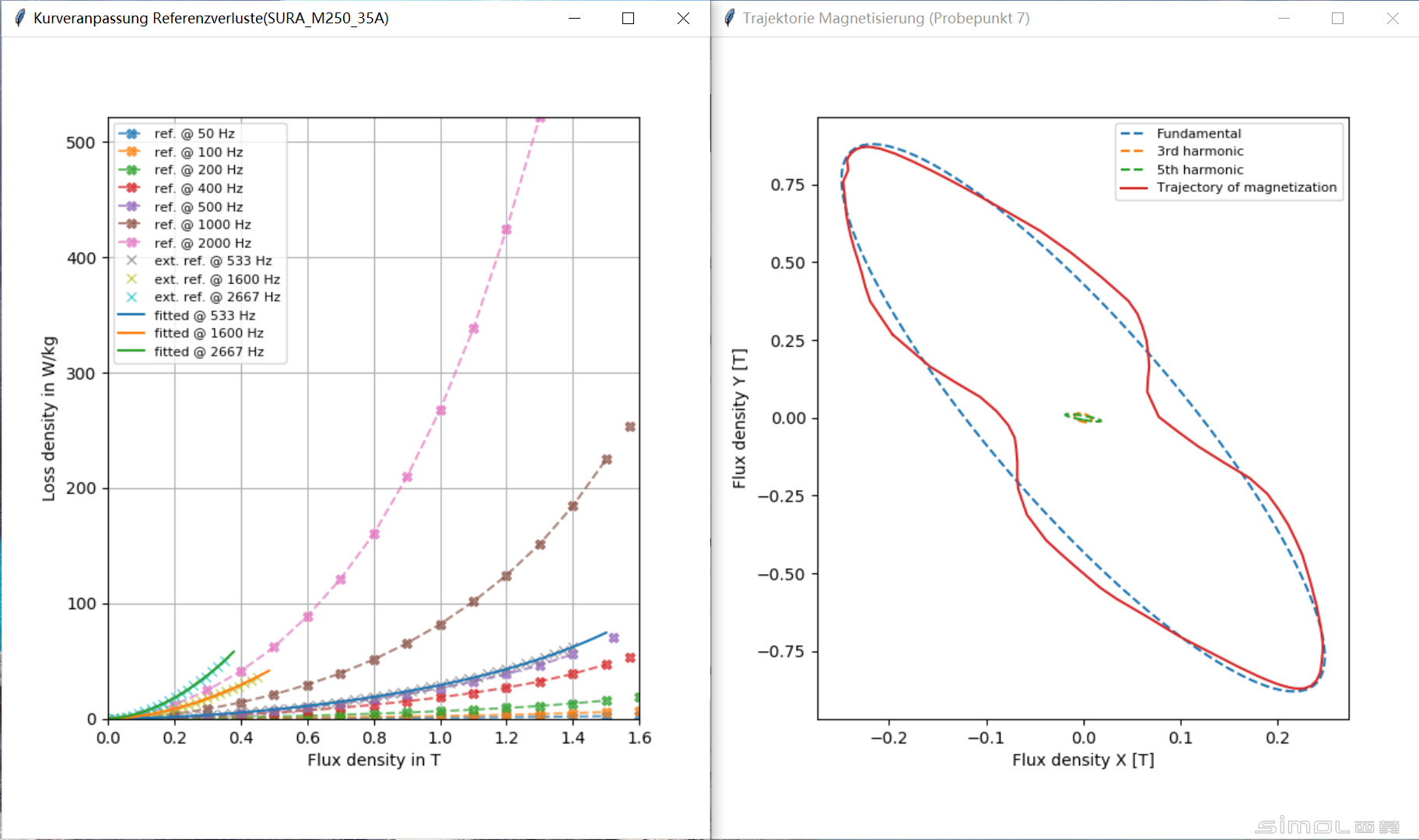Click the 'Flux density Y [T]' axis label

[x=739, y=418]
